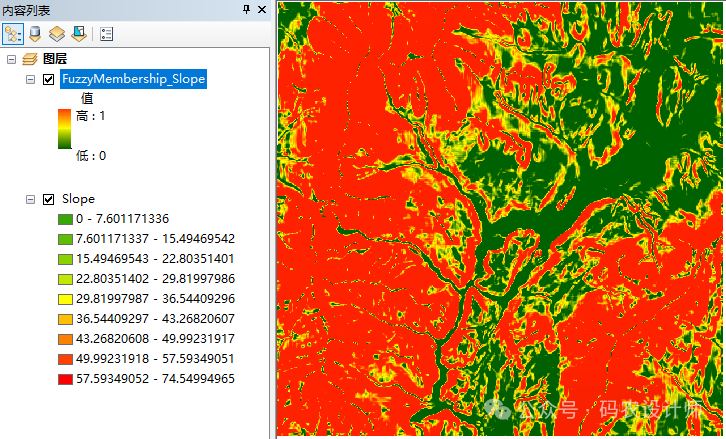Click the 0 - 7.601171336 green swatch

point(66,219)
